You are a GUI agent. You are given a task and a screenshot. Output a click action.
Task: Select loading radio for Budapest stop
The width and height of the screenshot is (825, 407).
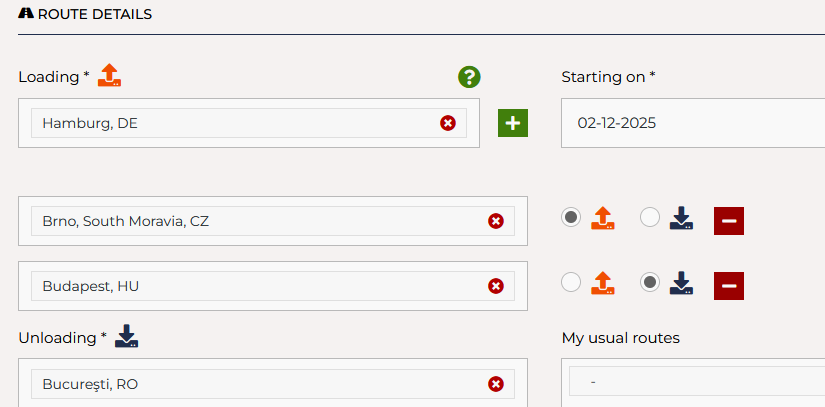pyautogui.click(x=571, y=283)
